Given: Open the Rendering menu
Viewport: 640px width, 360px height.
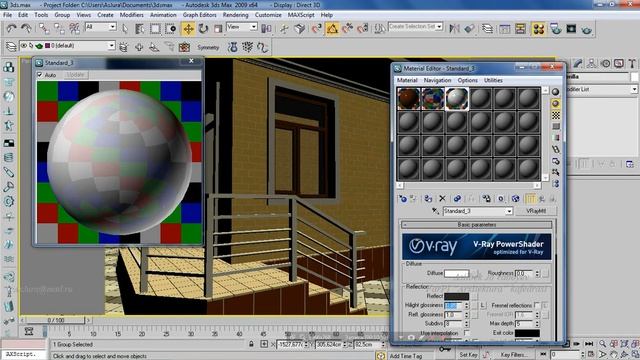Looking at the screenshot, I should pyautogui.click(x=236, y=15).
